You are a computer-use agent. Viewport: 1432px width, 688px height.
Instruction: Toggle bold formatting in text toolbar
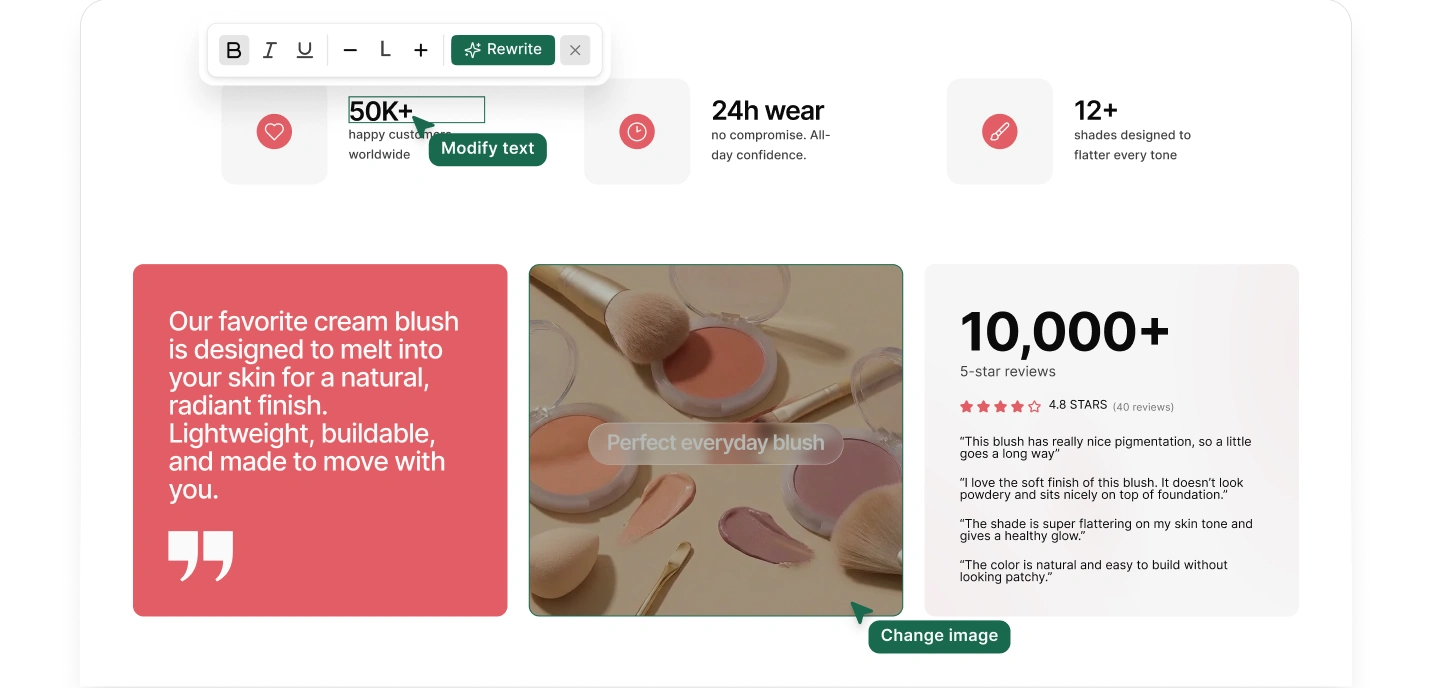point(234,50)
